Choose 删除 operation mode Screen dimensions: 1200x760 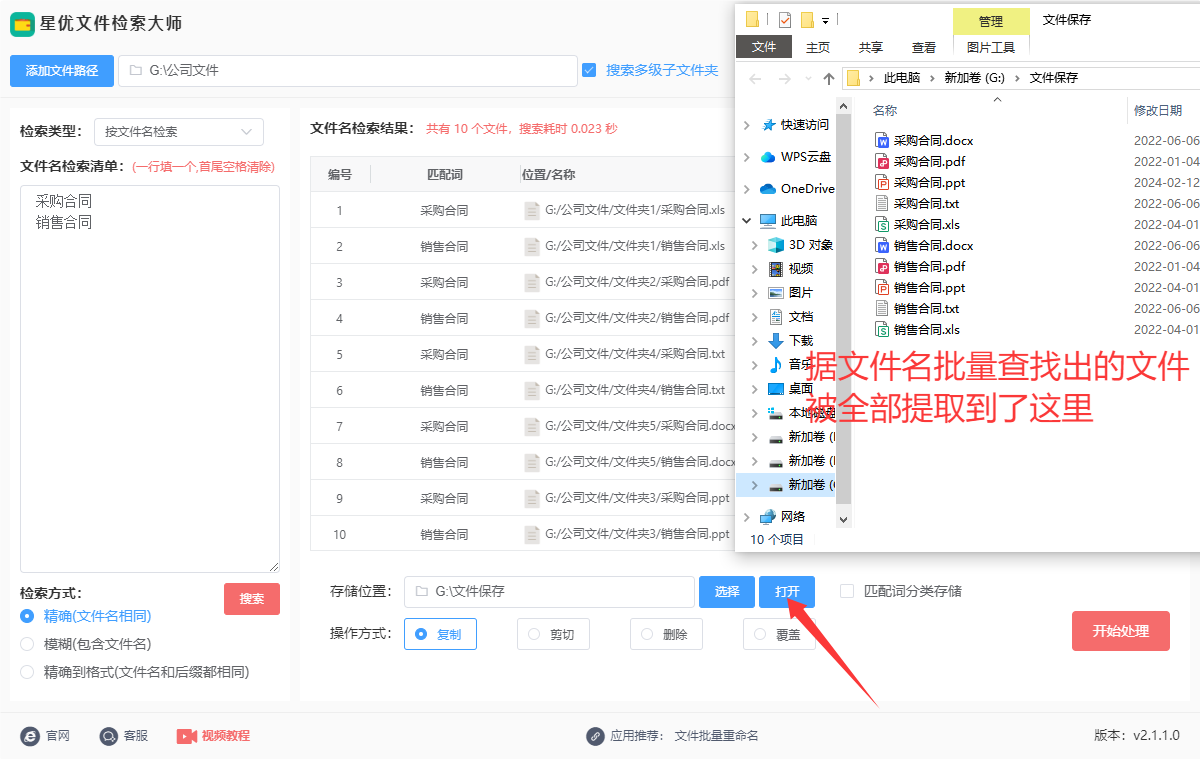(666, 634)
